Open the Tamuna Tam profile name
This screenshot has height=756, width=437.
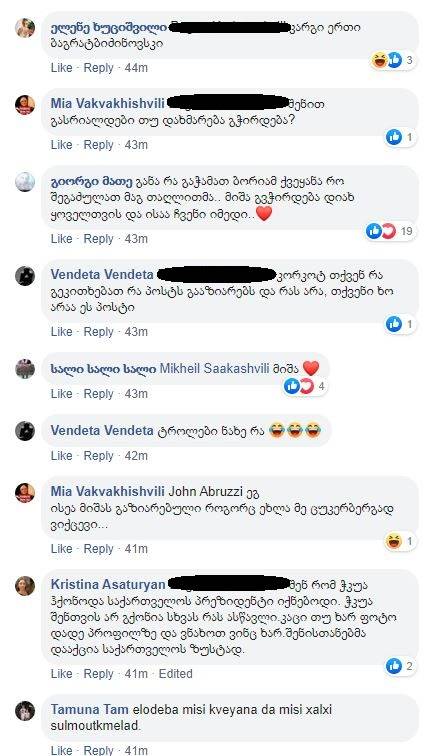(x=90, y=710)
